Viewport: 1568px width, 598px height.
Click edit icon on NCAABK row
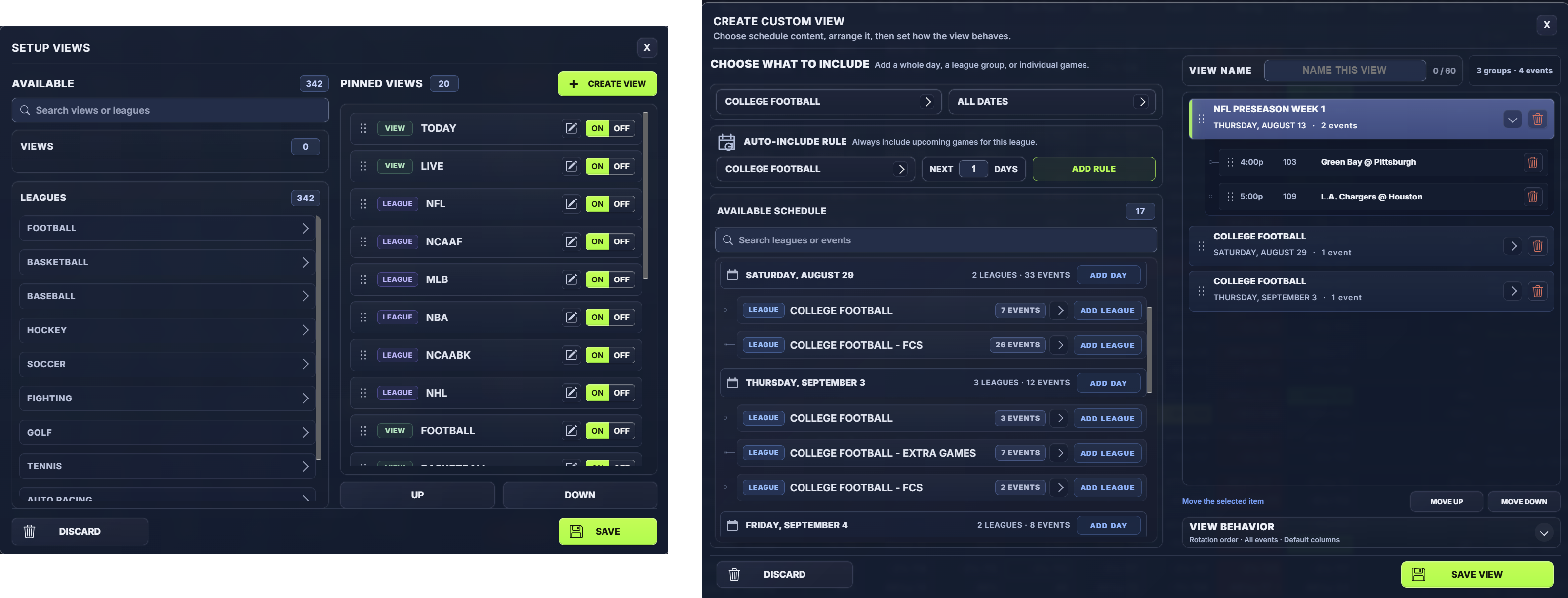click(571, 355)
